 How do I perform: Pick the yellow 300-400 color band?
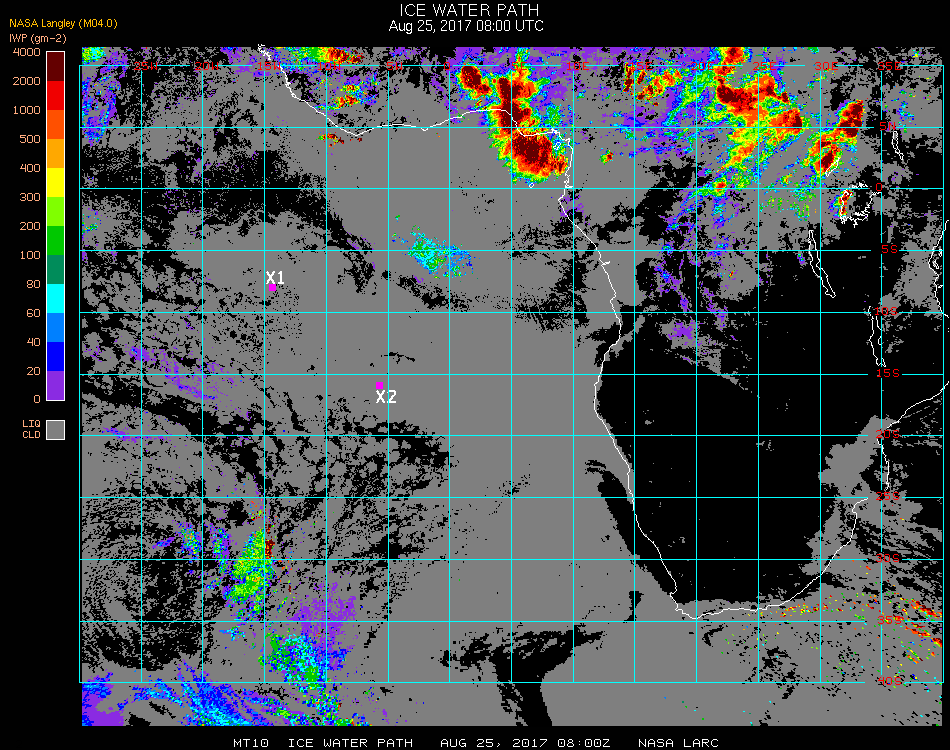(56, 183)
